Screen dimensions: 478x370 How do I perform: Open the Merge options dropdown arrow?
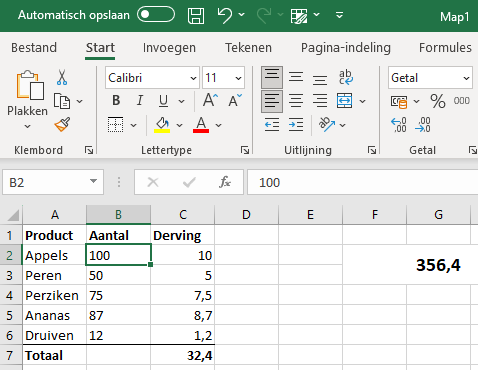point(363,101)
